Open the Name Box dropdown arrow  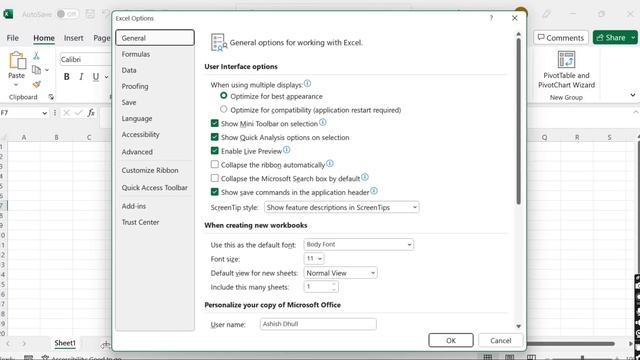[x=44, y=113]
